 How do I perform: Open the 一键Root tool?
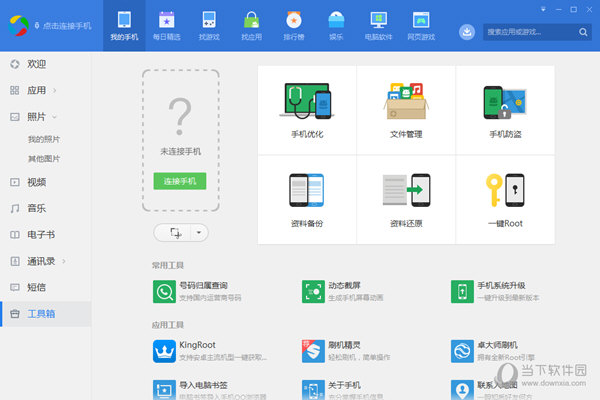[x=505, y=200]
